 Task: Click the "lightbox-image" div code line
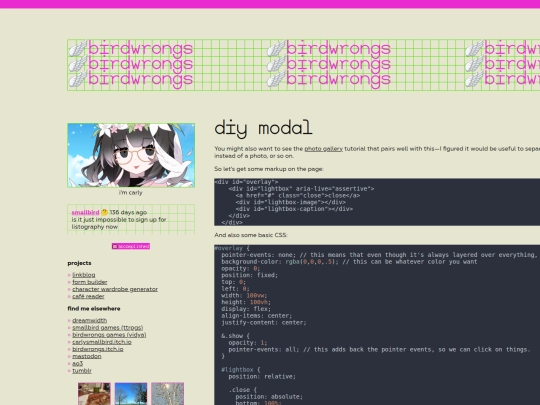click(x=291, y=202)
